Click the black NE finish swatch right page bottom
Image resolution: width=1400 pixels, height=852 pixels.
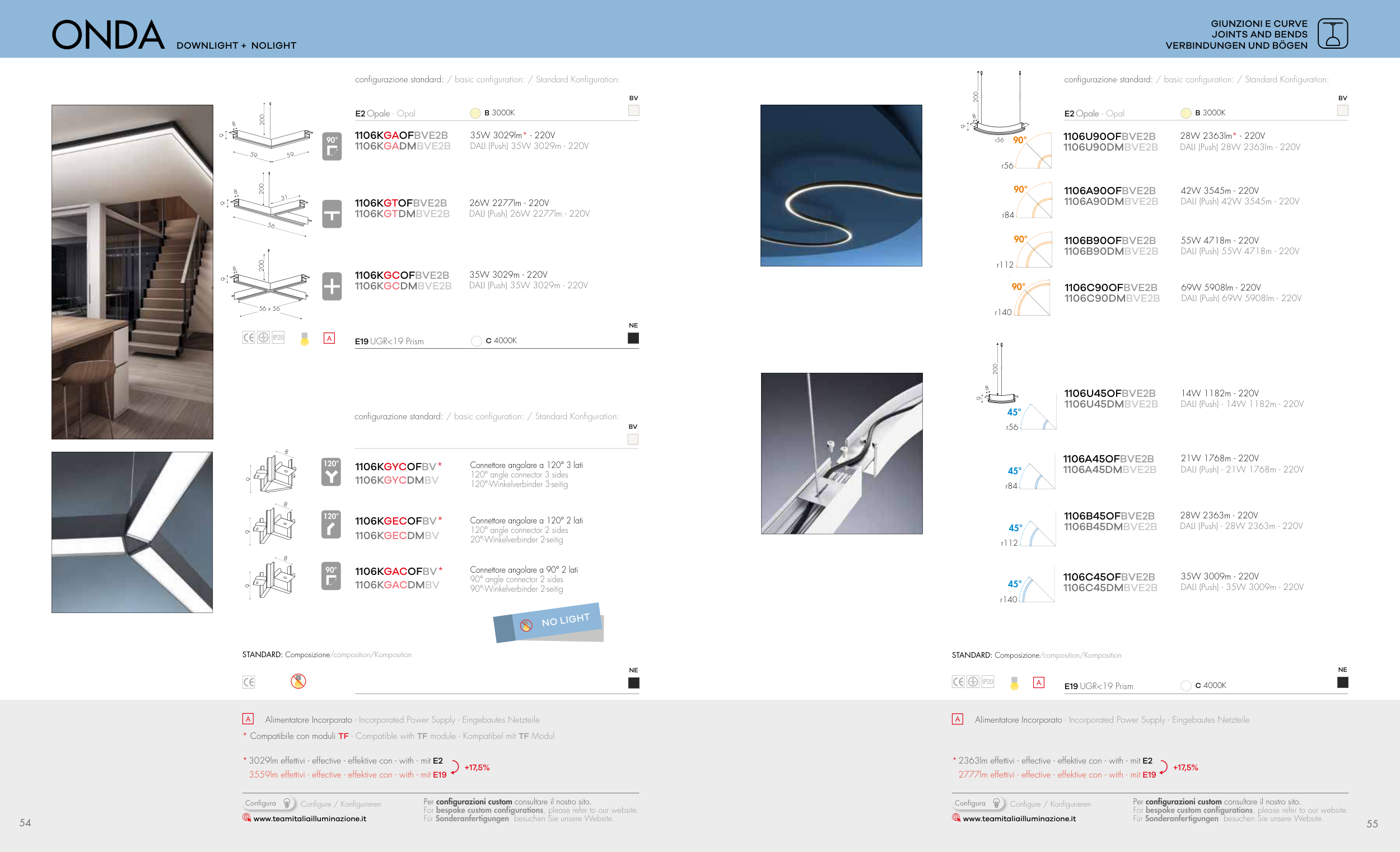(x=1343, y=683)
